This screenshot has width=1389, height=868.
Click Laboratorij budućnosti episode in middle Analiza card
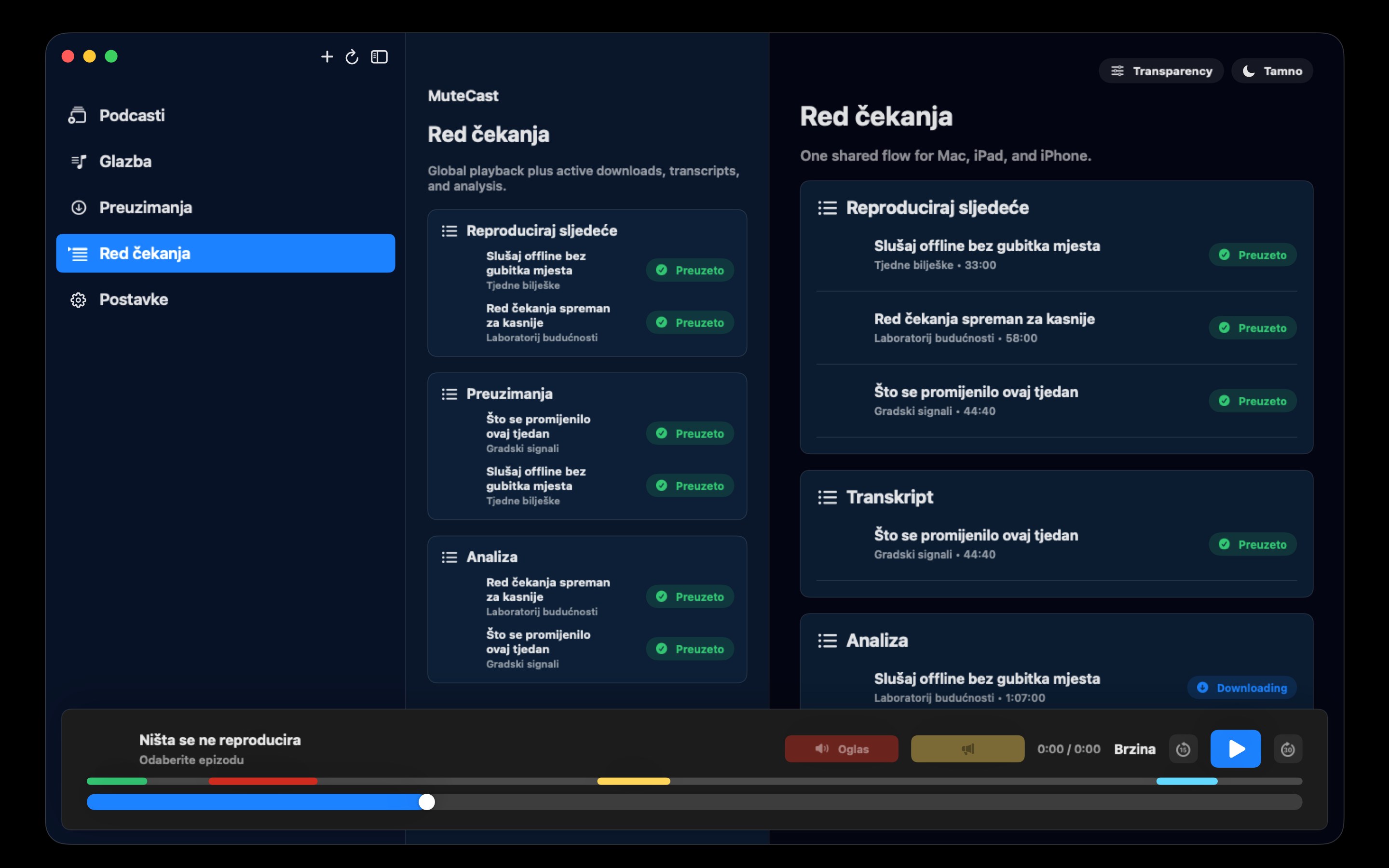point(587,597)
